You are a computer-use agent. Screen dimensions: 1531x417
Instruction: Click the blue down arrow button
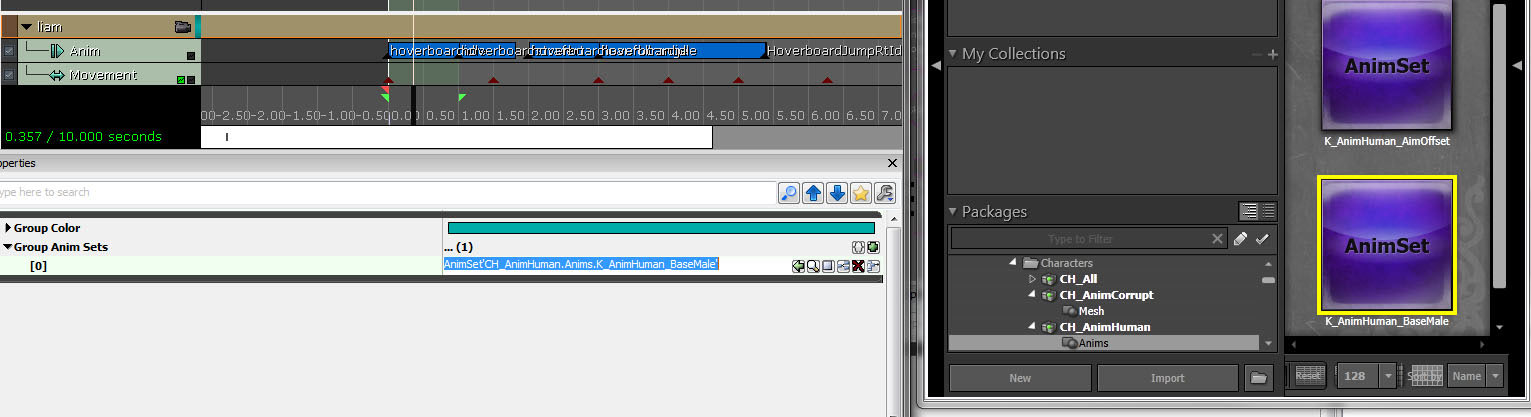tap(837, 193)
